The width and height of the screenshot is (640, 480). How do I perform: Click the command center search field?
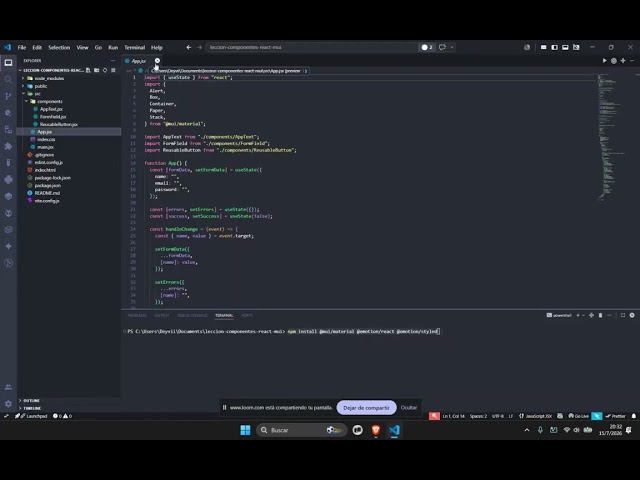pyautogui.click(x=311, y=47)
